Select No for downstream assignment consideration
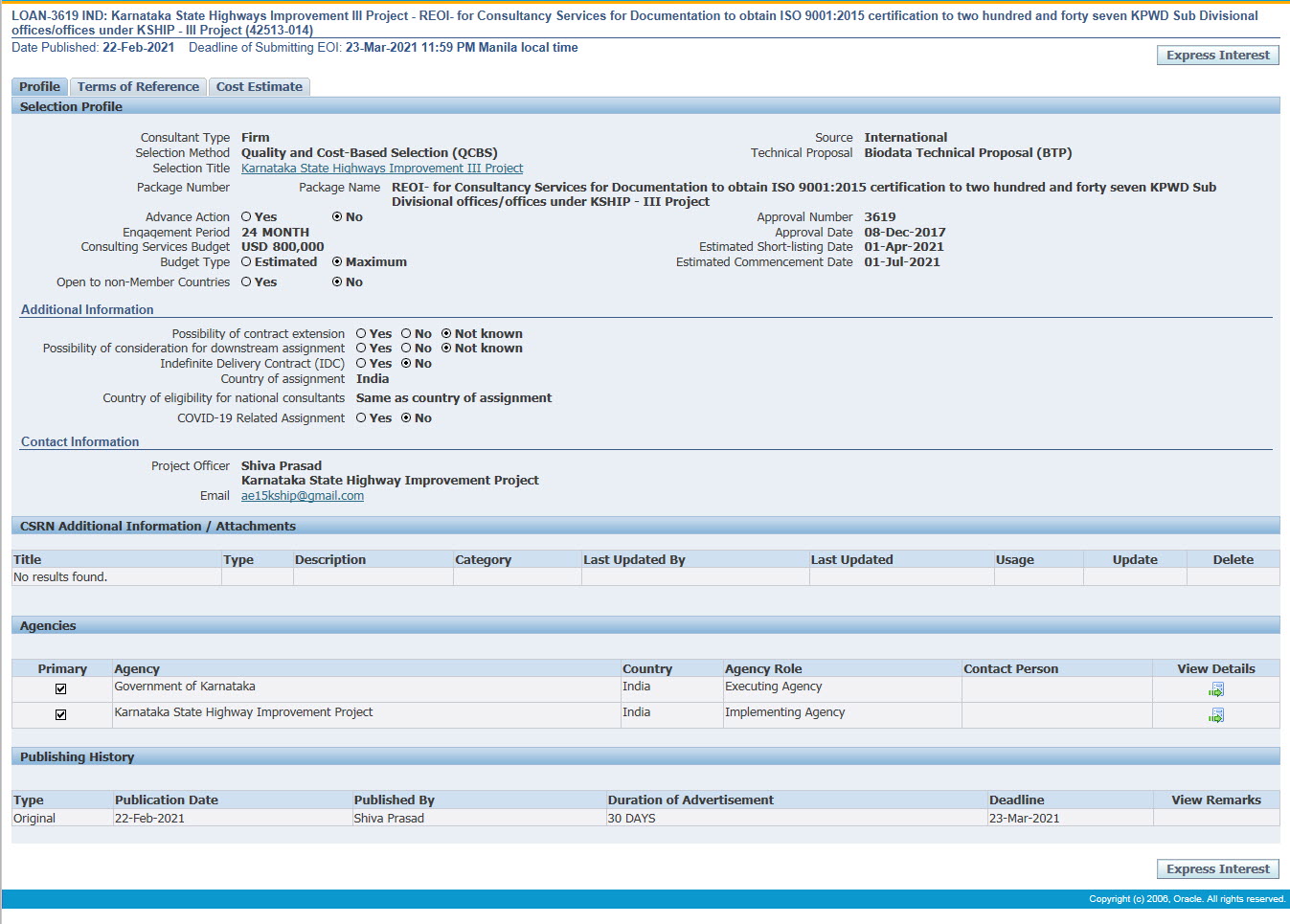Screen dimensions: 1290x924 pos(406,349)
